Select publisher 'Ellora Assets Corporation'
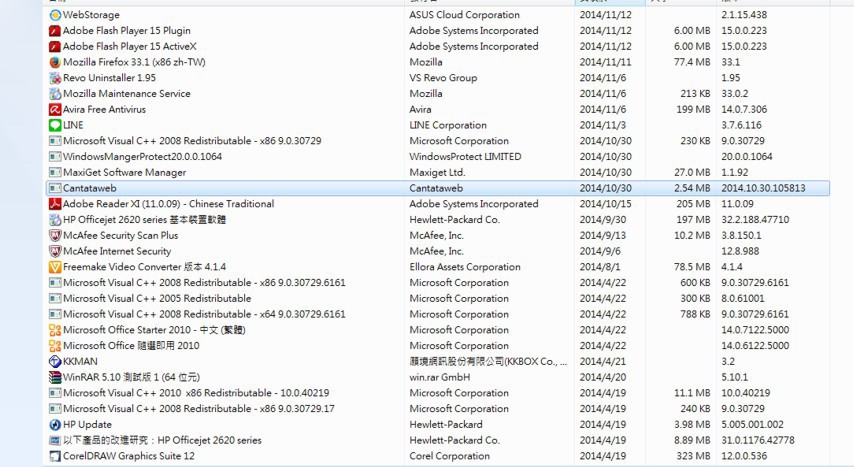Image resolution: width=854 pixels, height=467 pixels. (x=465, y=267)
